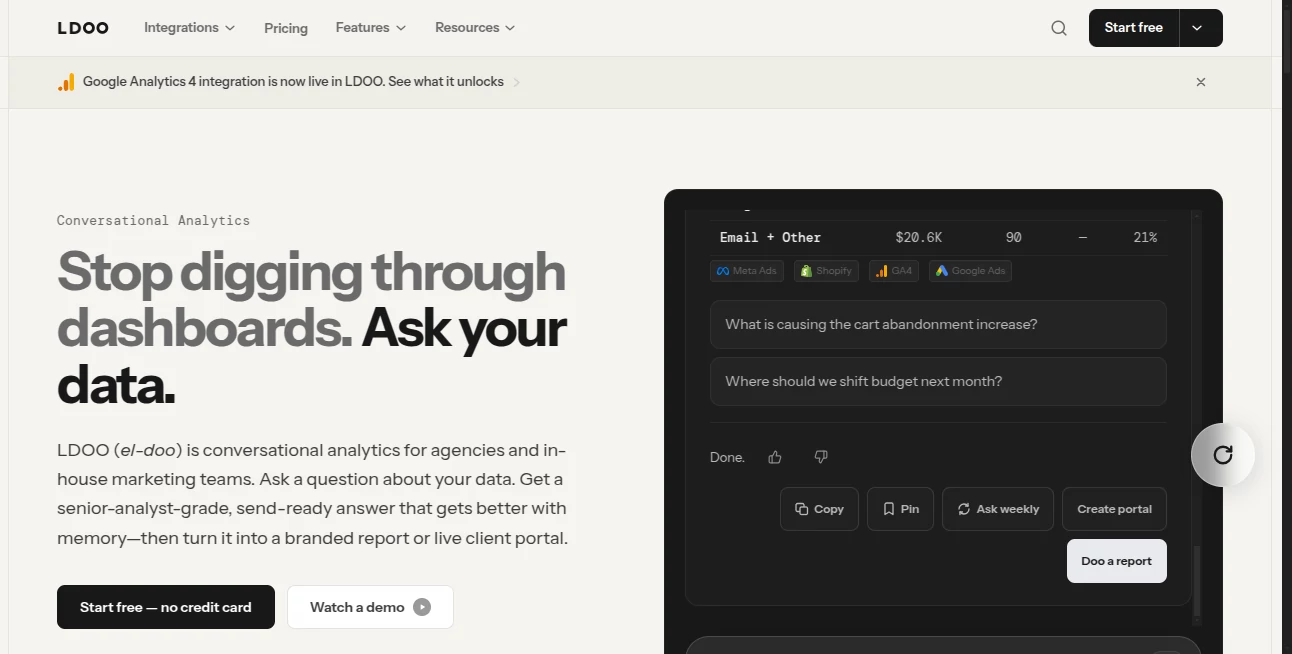Click the Shopify source badge
Screen dimensions: 1292x654
[826, 271]
